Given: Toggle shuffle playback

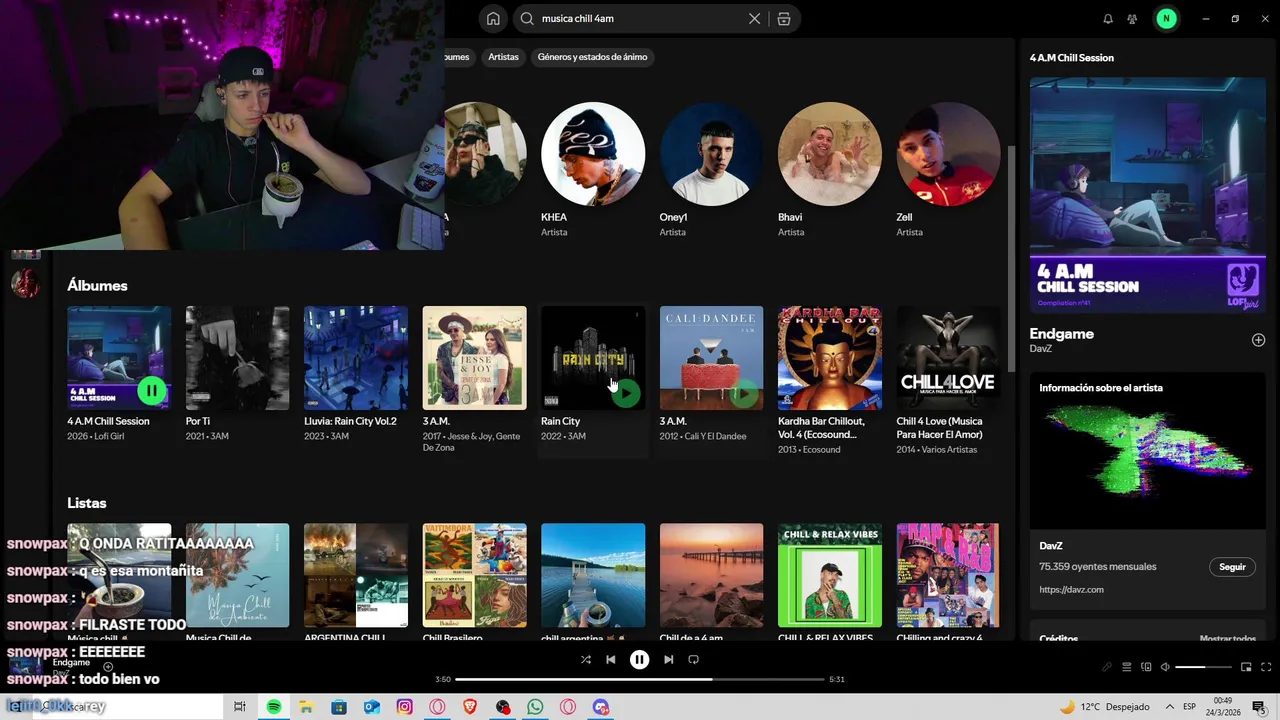Looking at the screenshot, I should coord(586,659).
